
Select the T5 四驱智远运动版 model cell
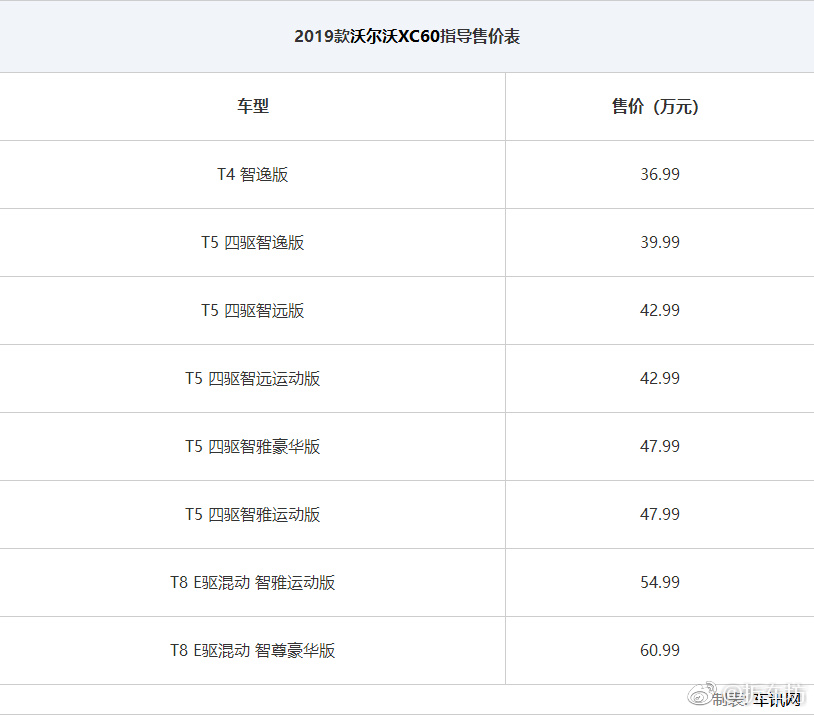pos(252,379)
